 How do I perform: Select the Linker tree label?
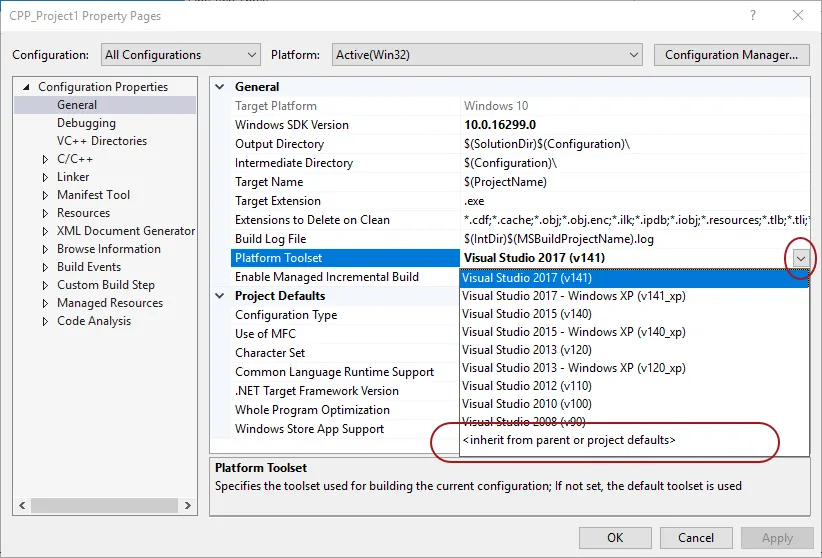[x=73, y=177]
